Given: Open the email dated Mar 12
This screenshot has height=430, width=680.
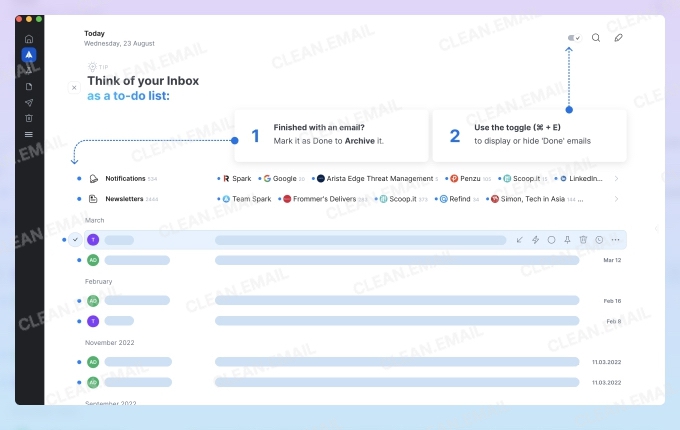Looking at the screenshot, I should tap(355, 260).
